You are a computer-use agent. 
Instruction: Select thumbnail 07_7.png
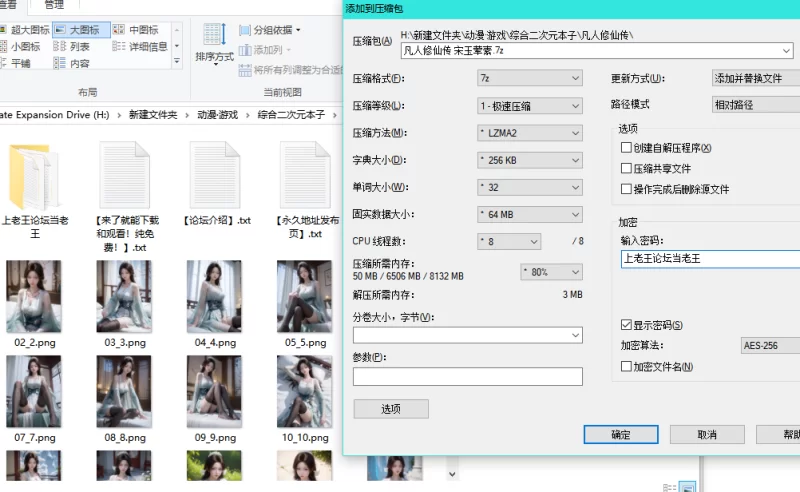tap(34, 399)
